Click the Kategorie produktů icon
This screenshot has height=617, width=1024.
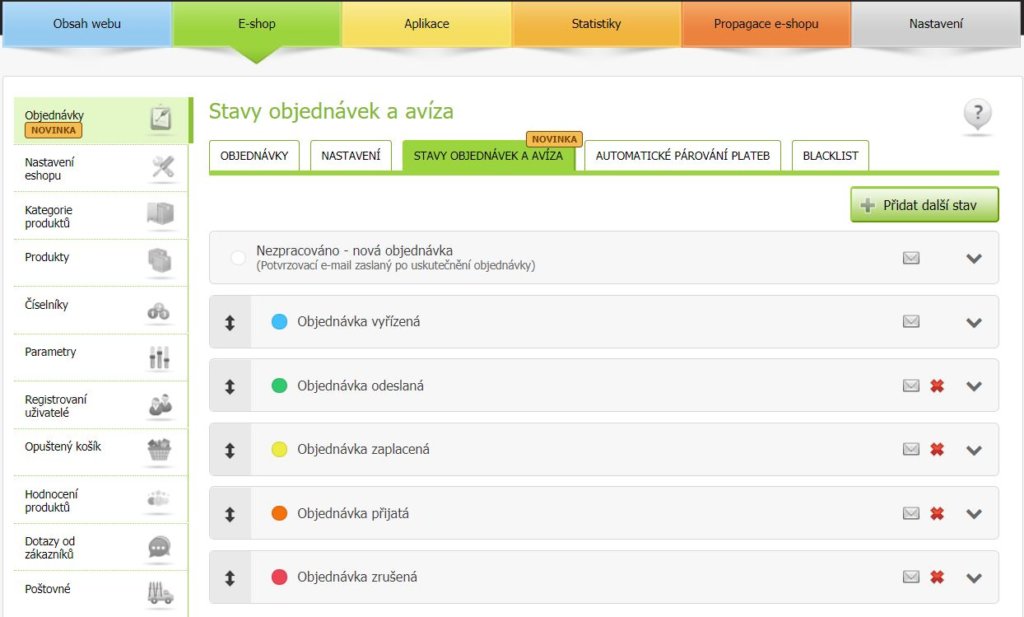point(161,214)
